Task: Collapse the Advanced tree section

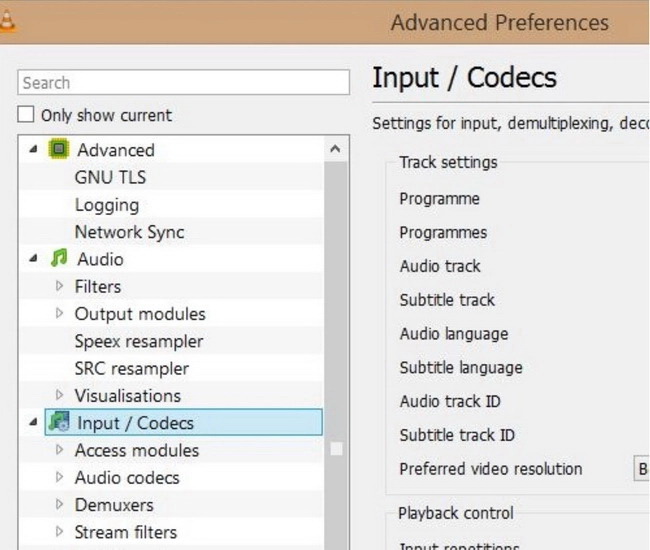Action: 34,150
